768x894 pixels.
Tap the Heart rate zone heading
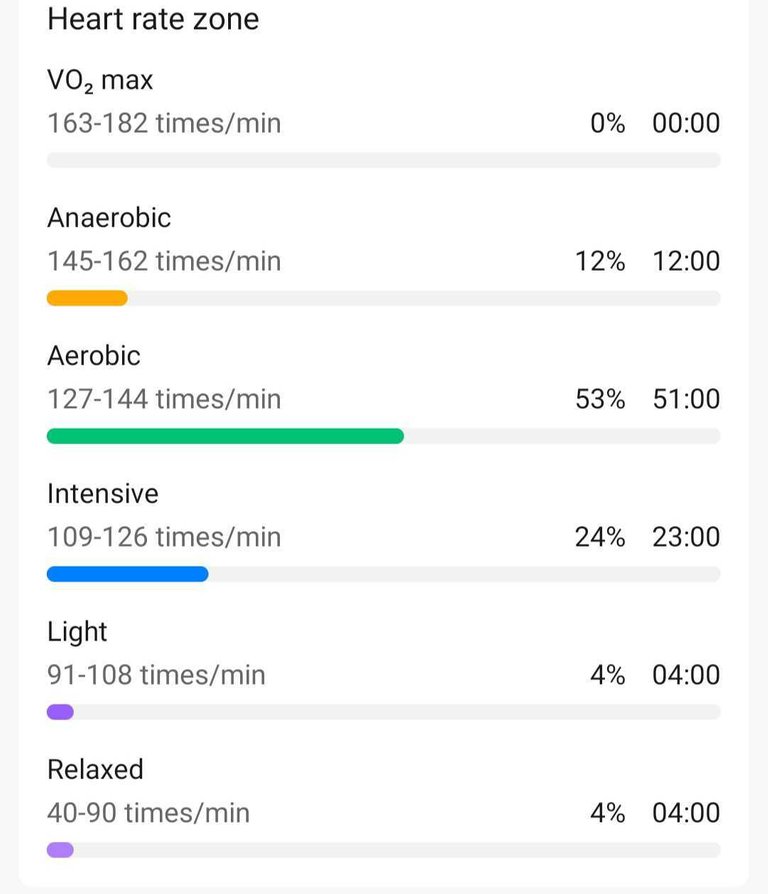click(x=153, y=19)
